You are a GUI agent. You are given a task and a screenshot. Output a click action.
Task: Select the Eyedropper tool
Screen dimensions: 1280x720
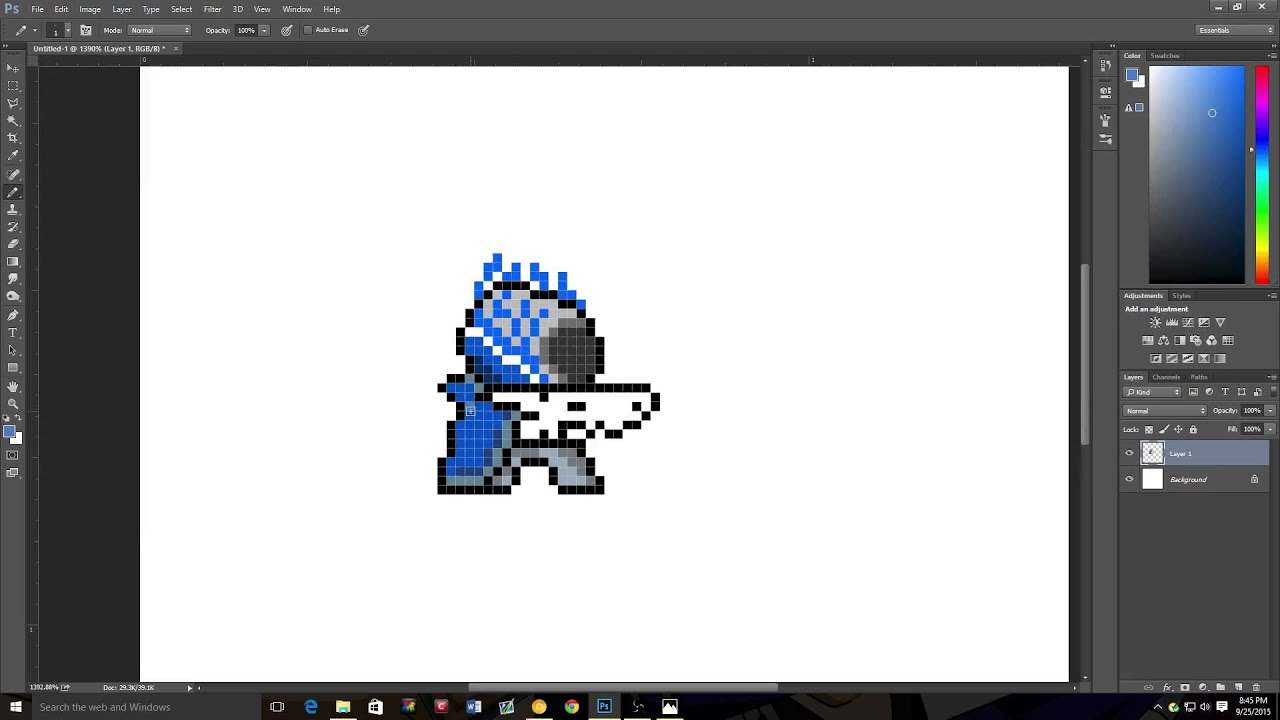[13, 156]
